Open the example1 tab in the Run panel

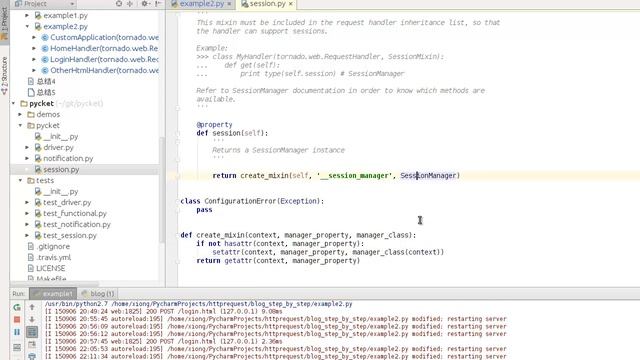point(53,293)
